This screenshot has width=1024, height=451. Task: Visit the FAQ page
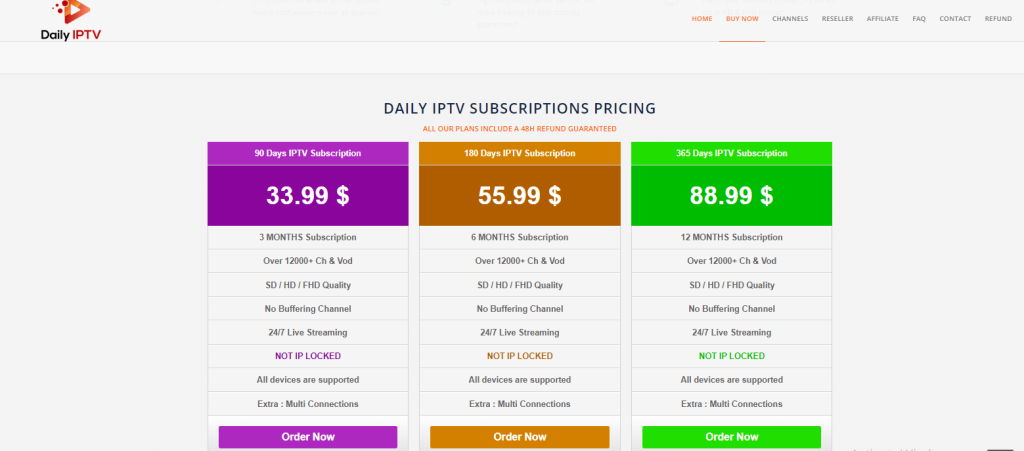click(x=919, y=19)
